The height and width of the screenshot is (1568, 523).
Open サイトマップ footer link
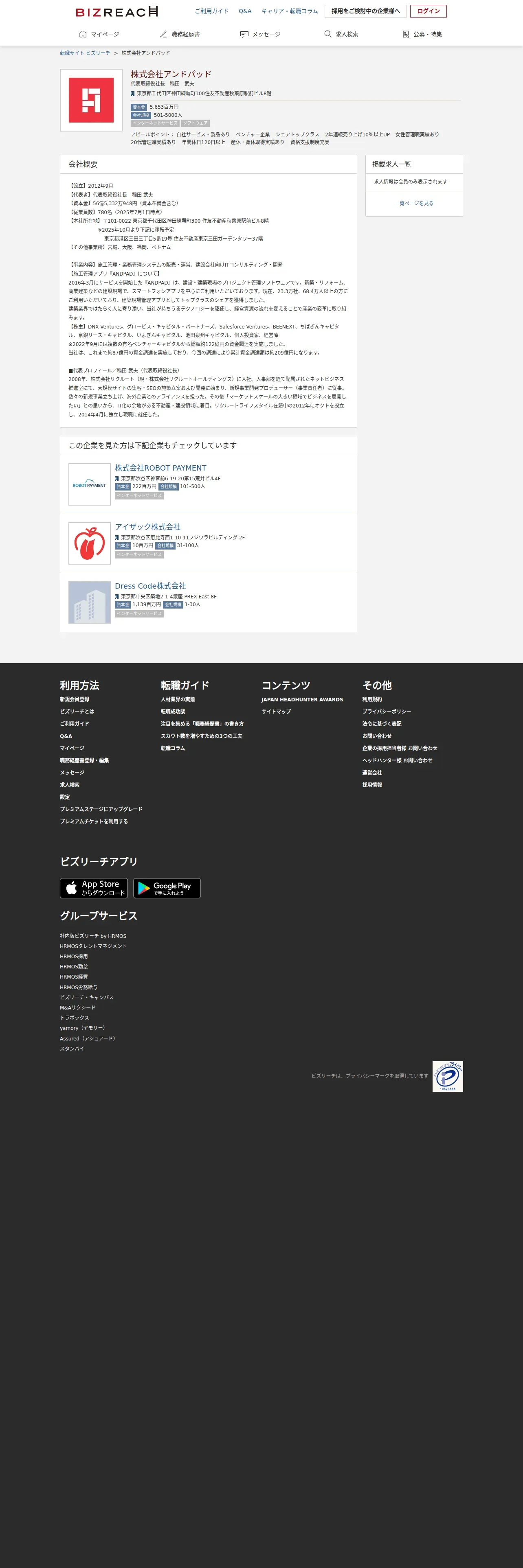pyautogui.click(x=277, y=712)
